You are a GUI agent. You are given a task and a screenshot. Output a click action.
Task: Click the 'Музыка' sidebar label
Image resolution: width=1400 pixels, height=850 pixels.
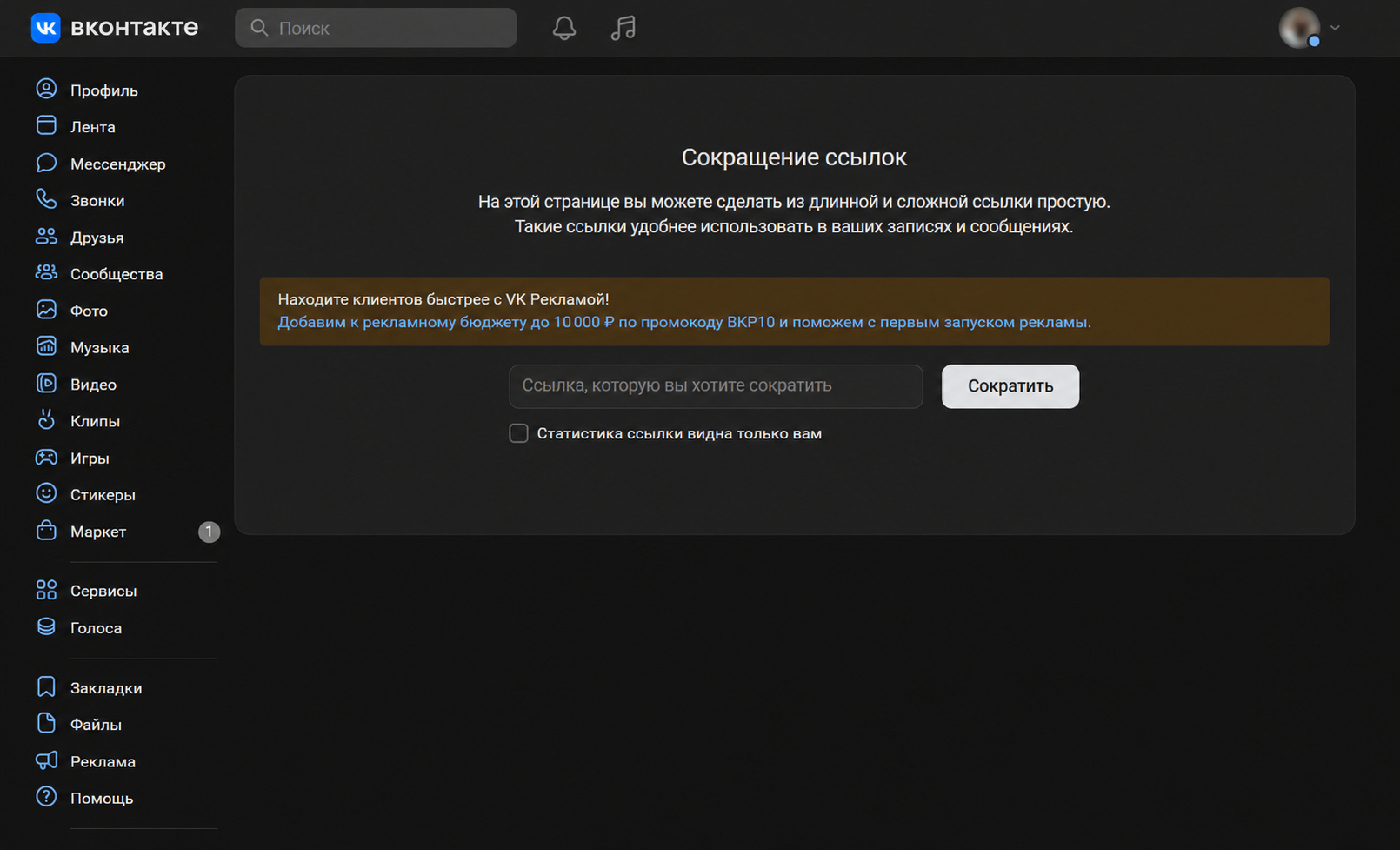[x=99, y=348]
